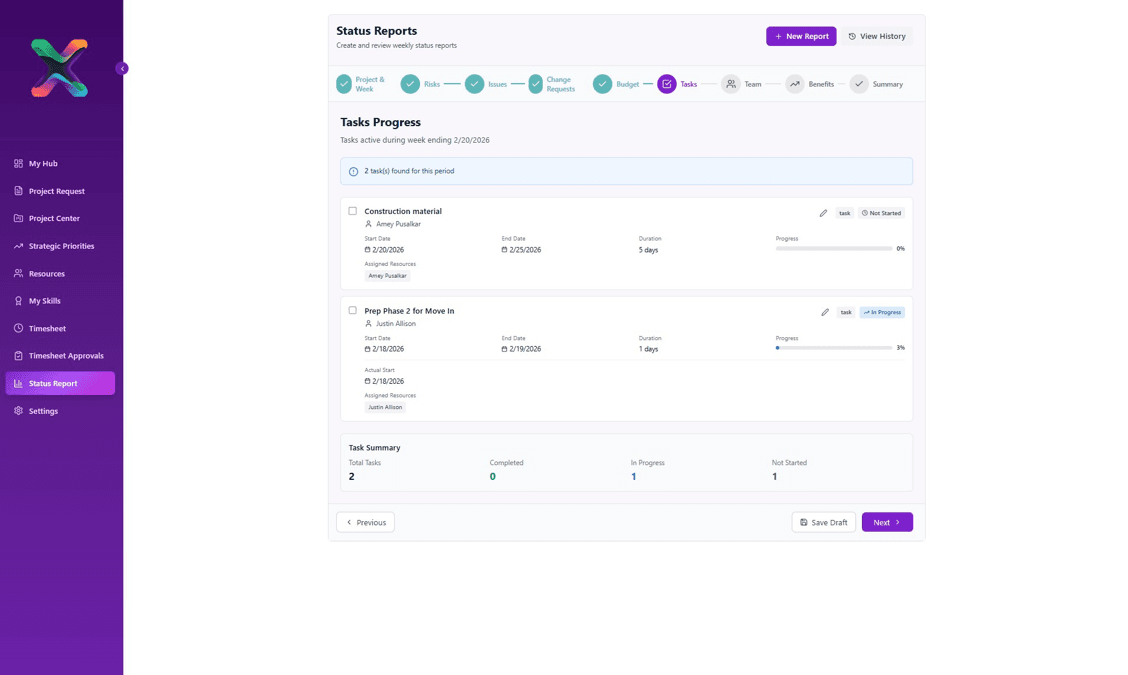Select the Summary step
Viewport: 1128px width, 675px height.
pos(858,84)
